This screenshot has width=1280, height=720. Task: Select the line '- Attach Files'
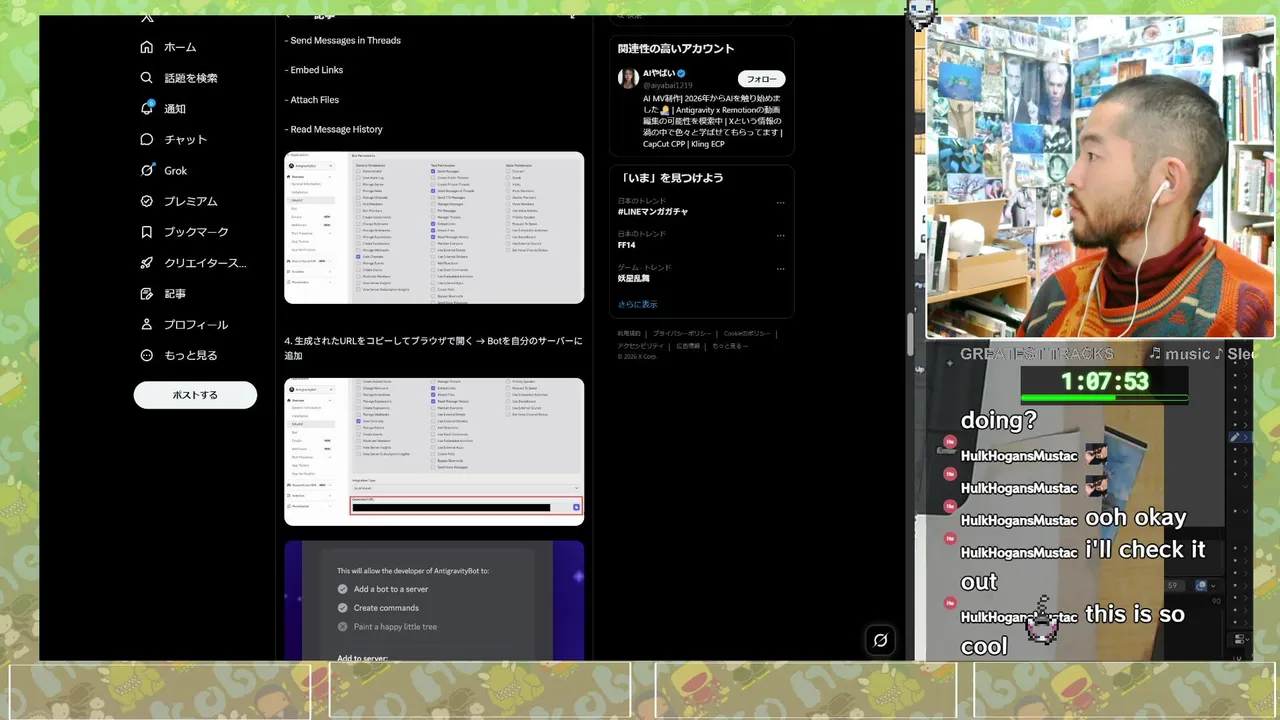pos(312,100)
